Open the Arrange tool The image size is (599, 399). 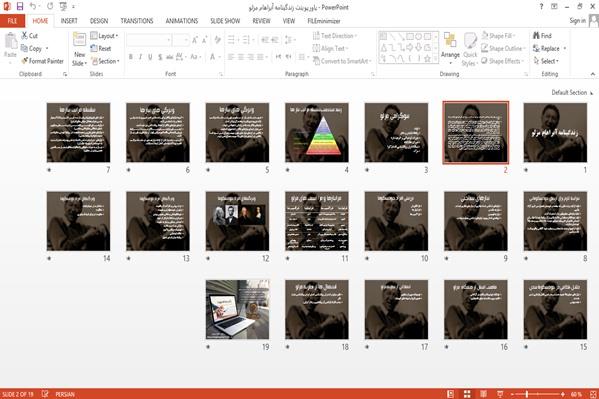point(450,47)
